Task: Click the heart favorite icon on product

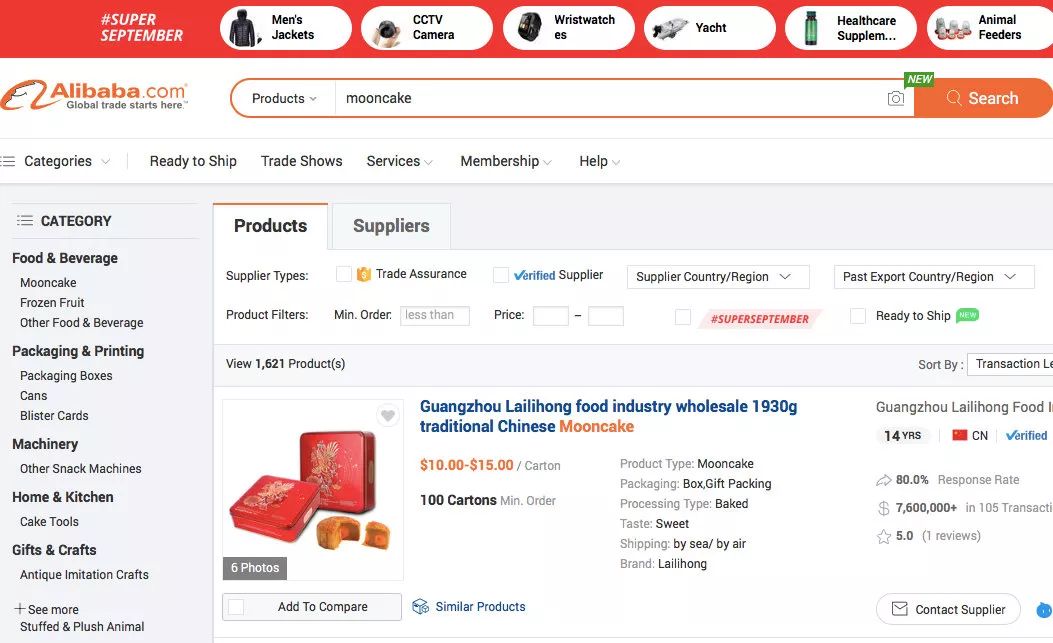Action: click(388, 416)
